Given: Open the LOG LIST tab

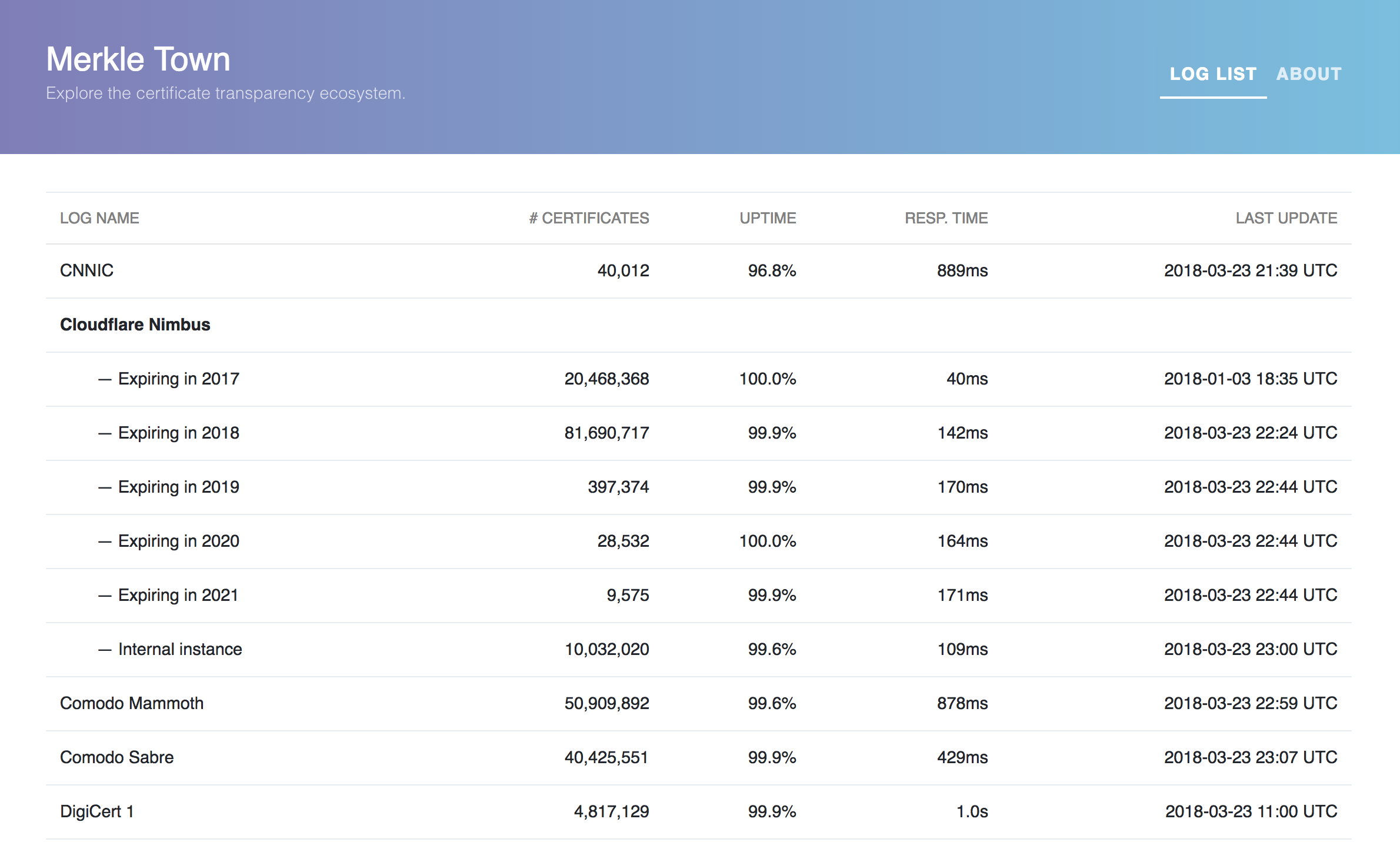Looking at the screenshot, I should click(1213, 74).
